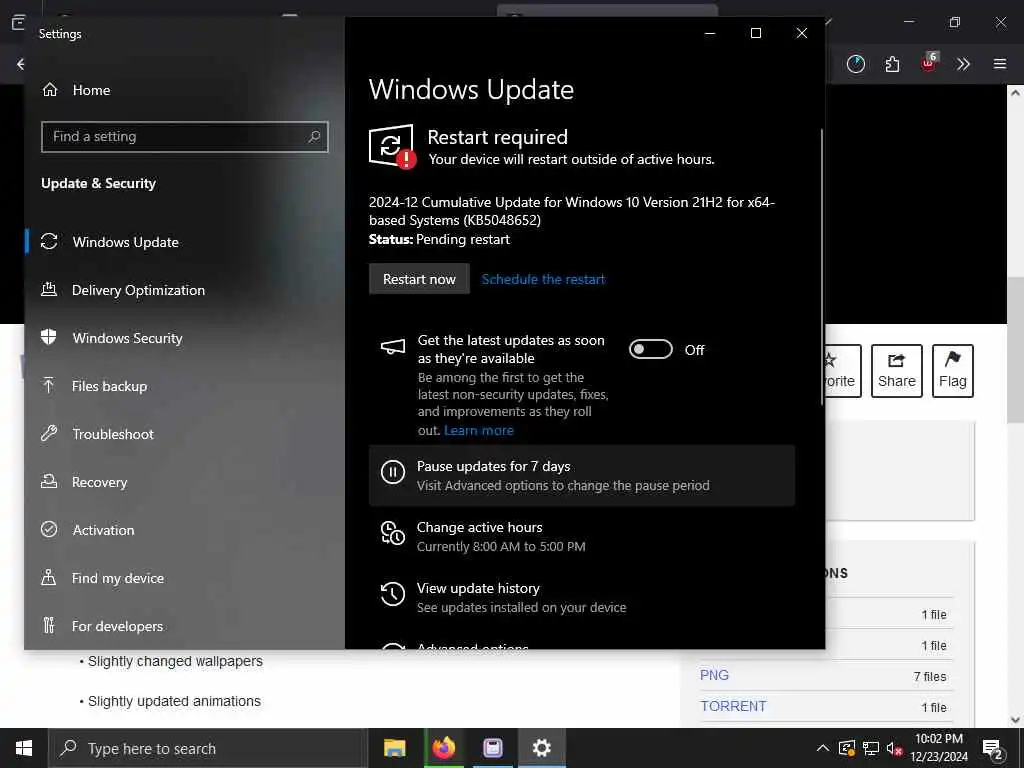Click the circular timer icon in browser toolbar
The height and width of the screenshot is (768, 1024).
(x=856, y=64)
